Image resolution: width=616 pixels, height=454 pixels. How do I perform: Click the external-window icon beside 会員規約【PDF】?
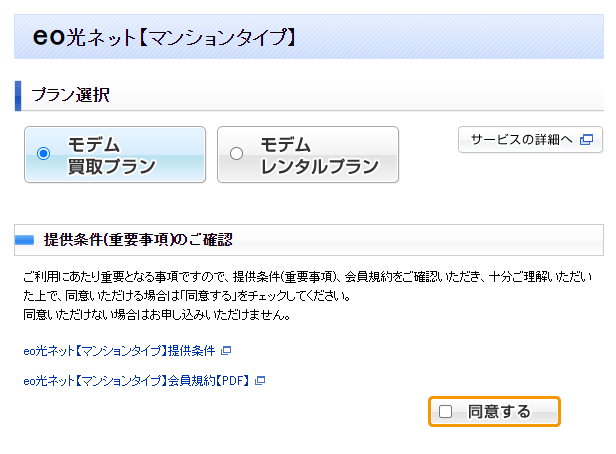pos(260,380)
